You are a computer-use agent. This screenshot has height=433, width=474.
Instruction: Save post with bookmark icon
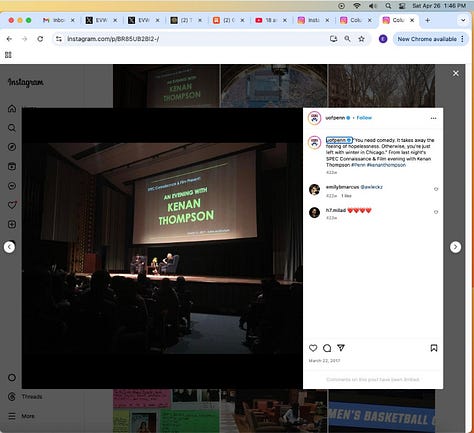tap(434, 348)
